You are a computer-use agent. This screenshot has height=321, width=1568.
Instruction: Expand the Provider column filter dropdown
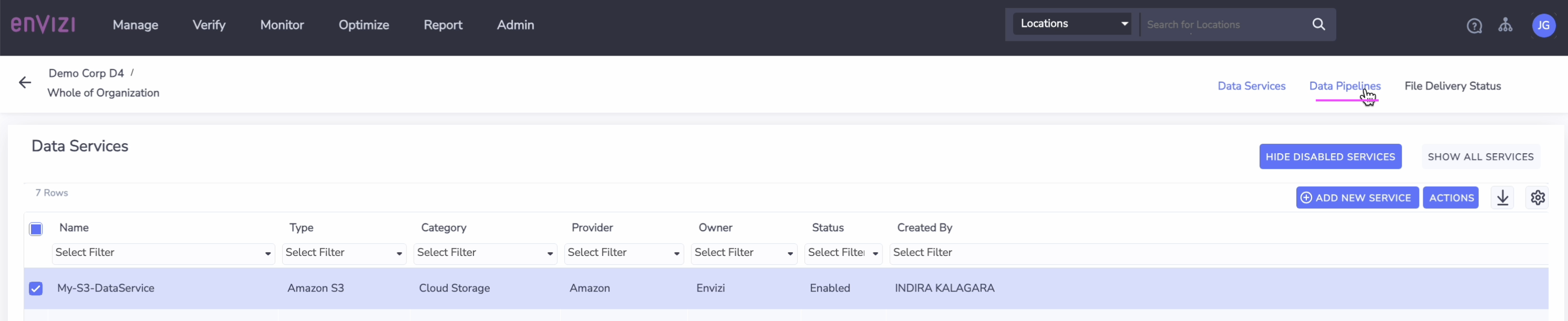(624, 253)
